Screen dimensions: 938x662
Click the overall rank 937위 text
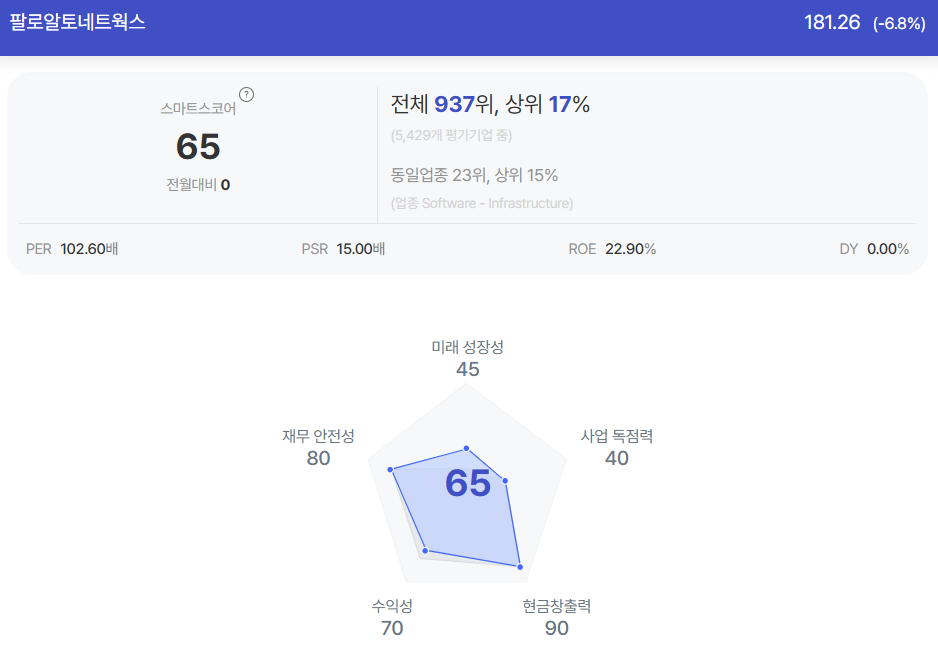pos(464,105)
